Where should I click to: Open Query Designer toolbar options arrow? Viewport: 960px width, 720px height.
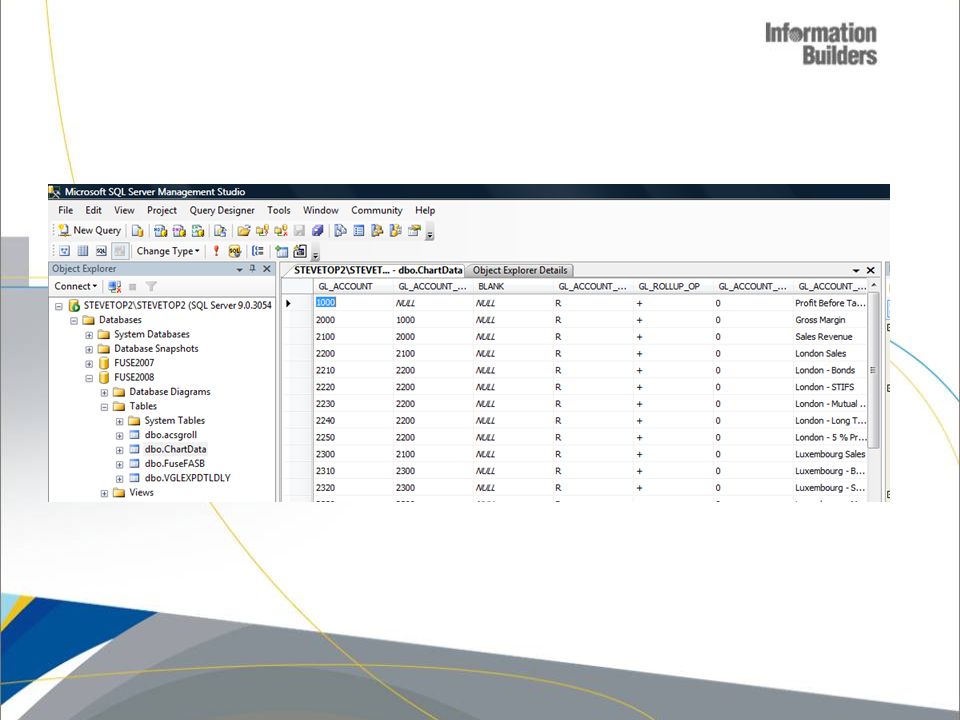316,253
